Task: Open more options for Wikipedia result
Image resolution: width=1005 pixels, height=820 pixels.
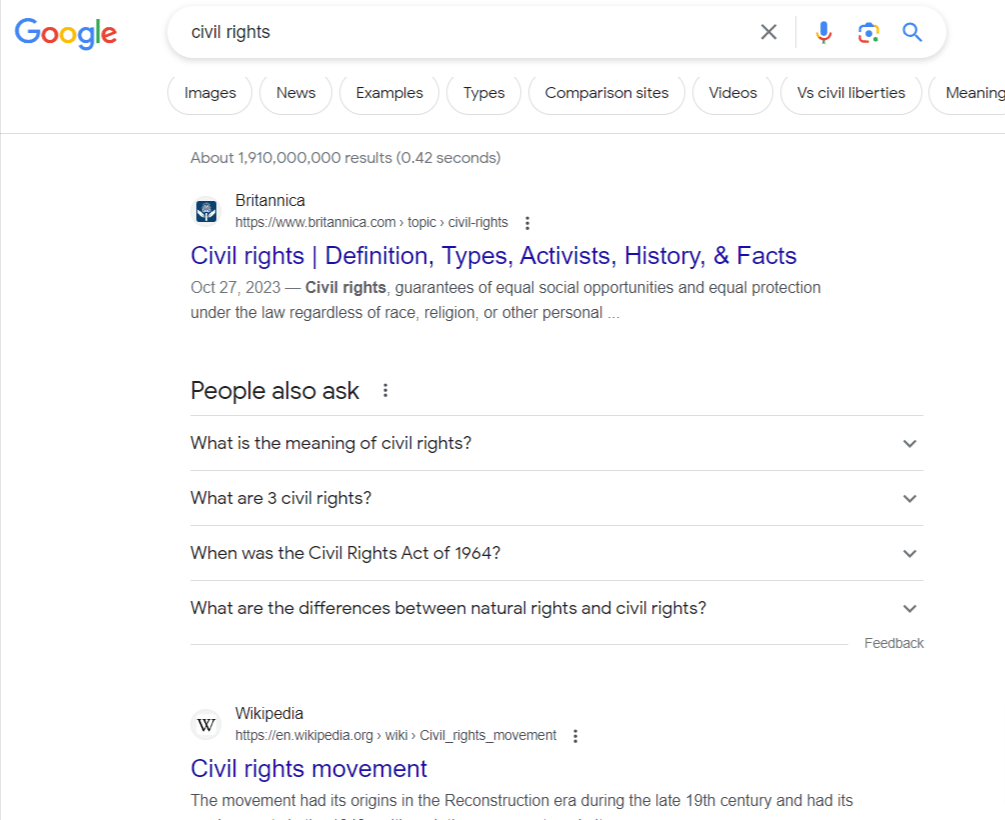Action: pos(575,736)
